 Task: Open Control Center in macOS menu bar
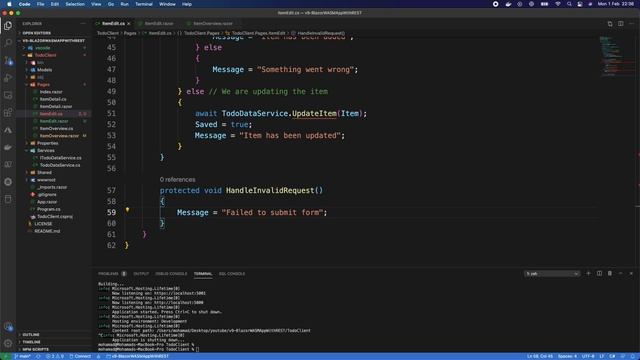coord(580,4)
